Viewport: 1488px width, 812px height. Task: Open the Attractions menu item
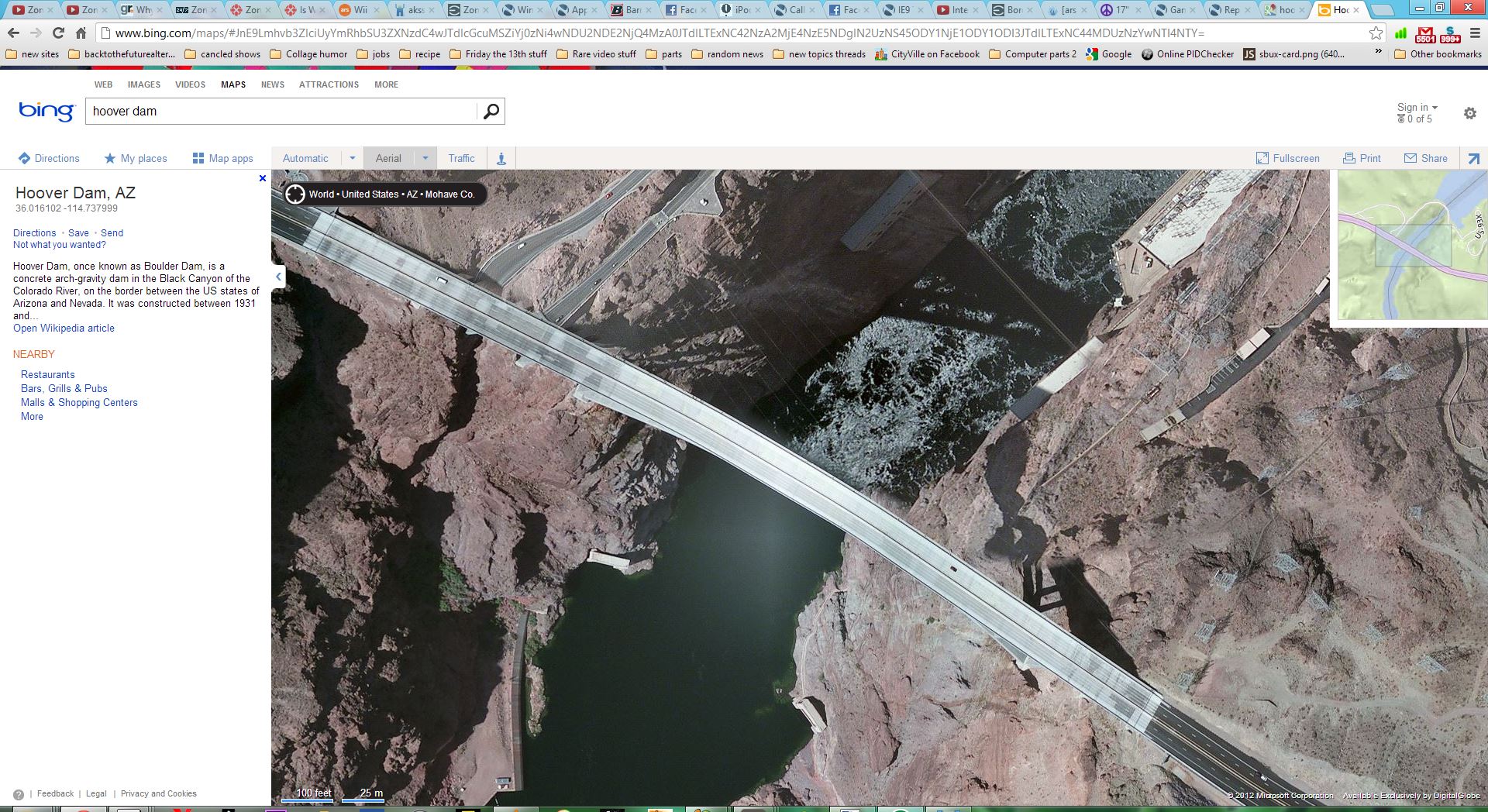coord(329,84)
